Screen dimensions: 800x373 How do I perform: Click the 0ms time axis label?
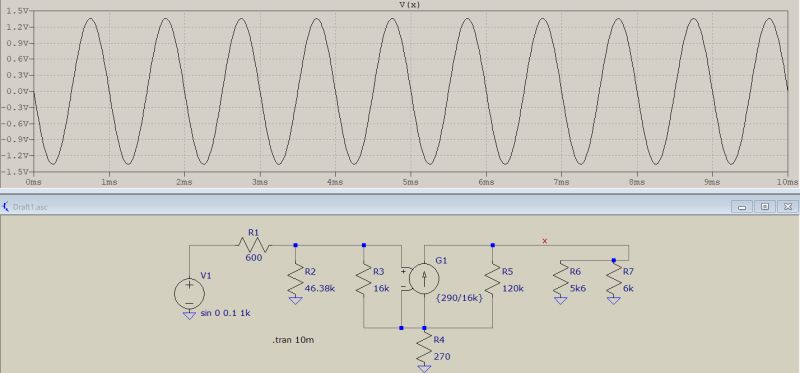[33, 182]
